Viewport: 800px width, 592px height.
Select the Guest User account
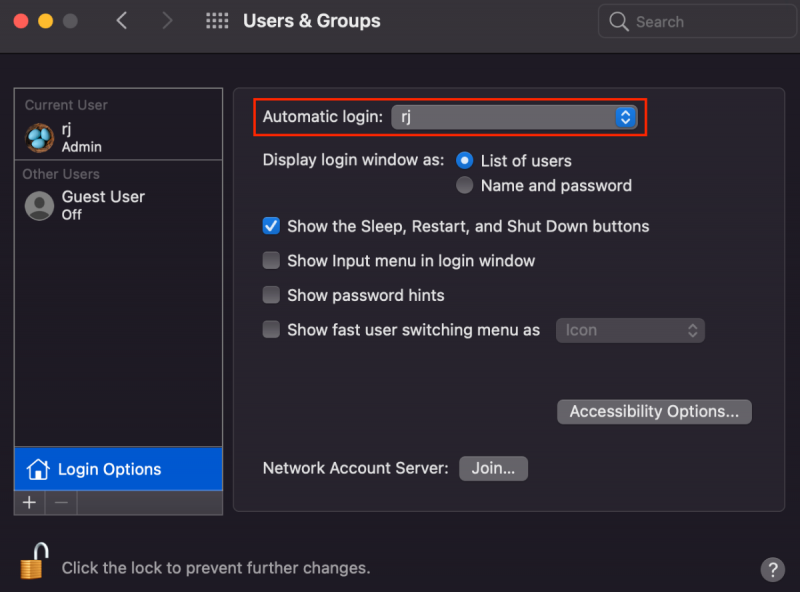(102, 205)
